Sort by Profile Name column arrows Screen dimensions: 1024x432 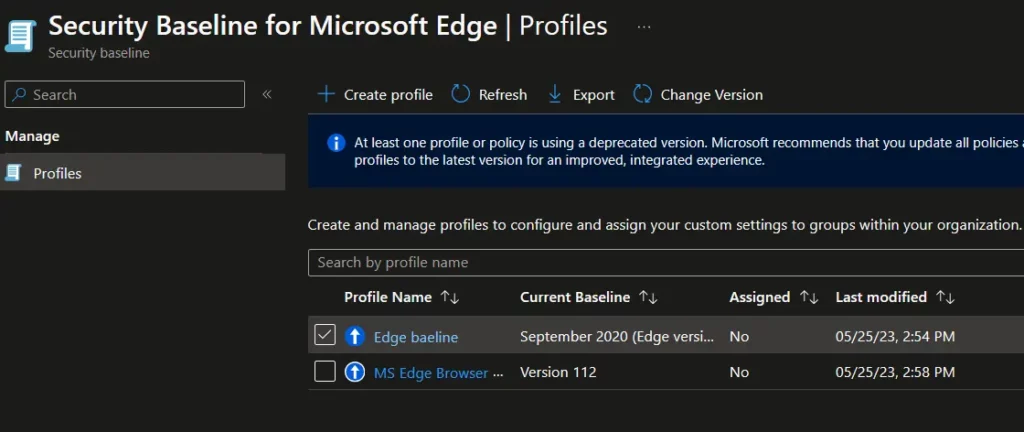(450, 298)
